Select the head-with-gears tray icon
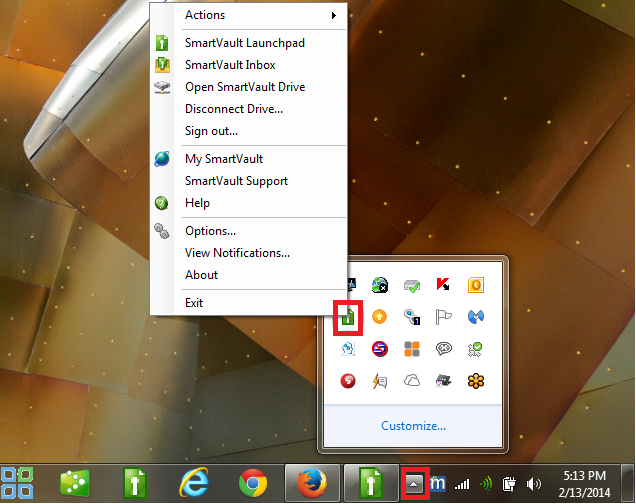This screenshot has height=504, width=636. coord(348,349)
